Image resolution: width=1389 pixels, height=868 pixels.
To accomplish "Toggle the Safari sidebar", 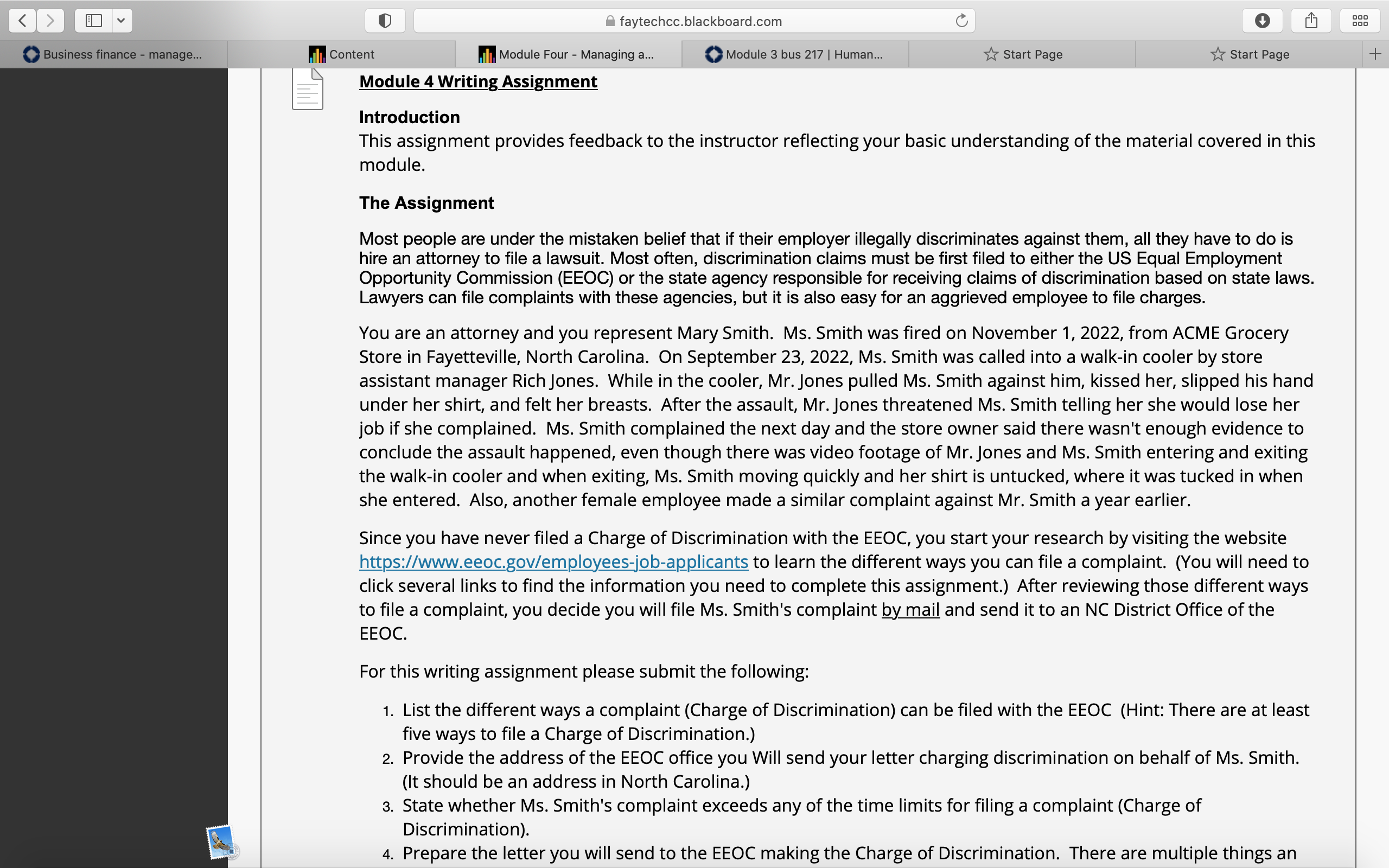I will (x=93, y=21).
